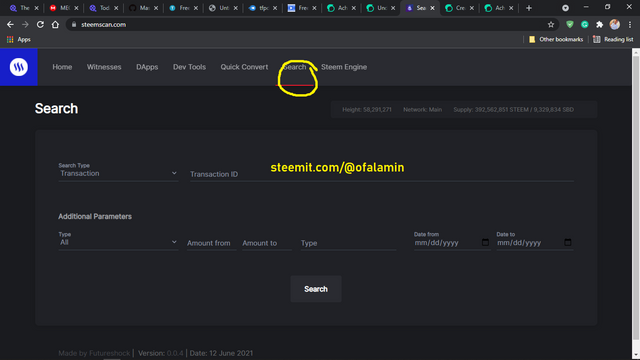Open the Chrome profile avatar

click(615, 24)
